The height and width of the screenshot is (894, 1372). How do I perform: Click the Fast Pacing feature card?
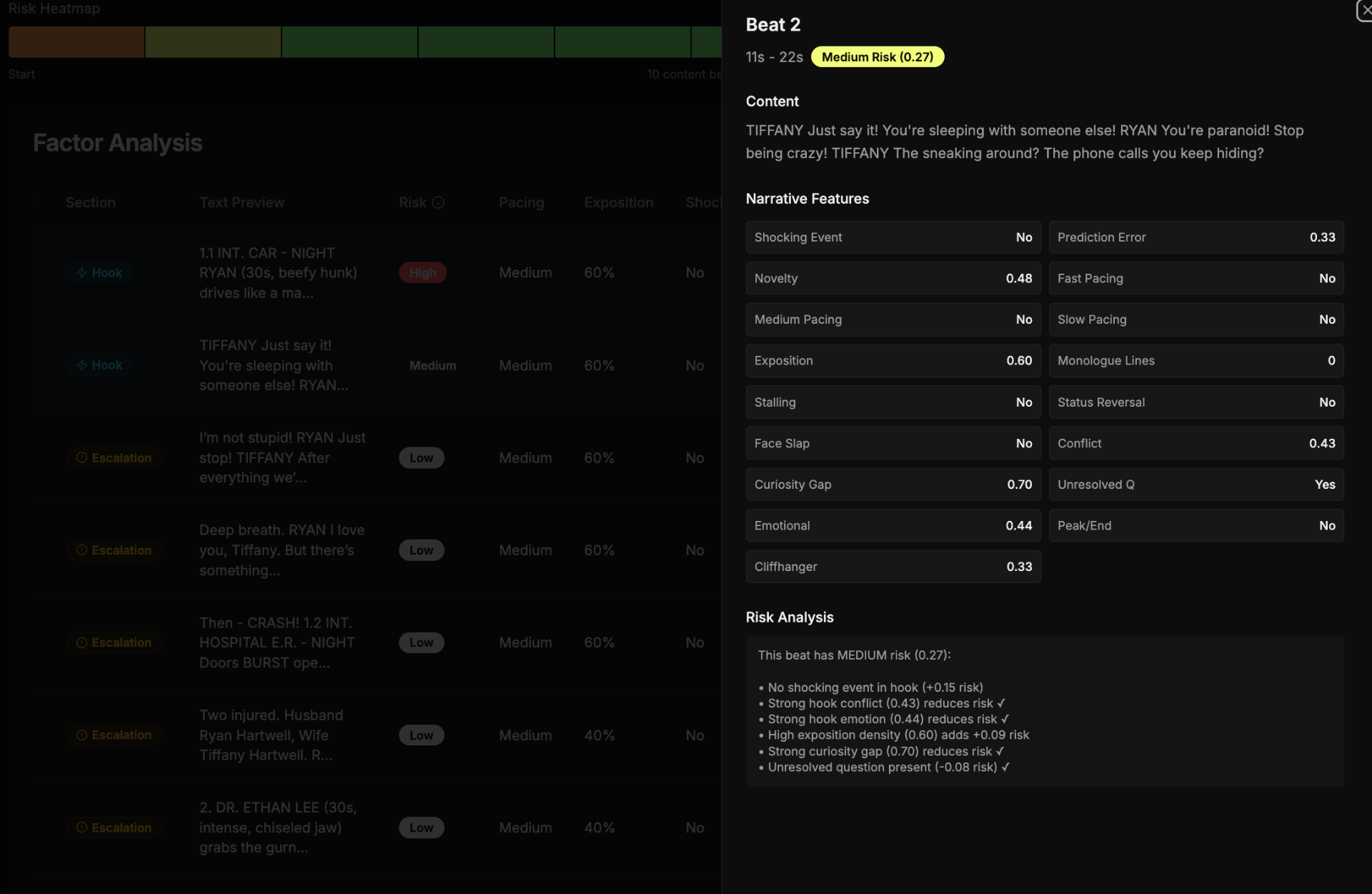click(1196, 279)
